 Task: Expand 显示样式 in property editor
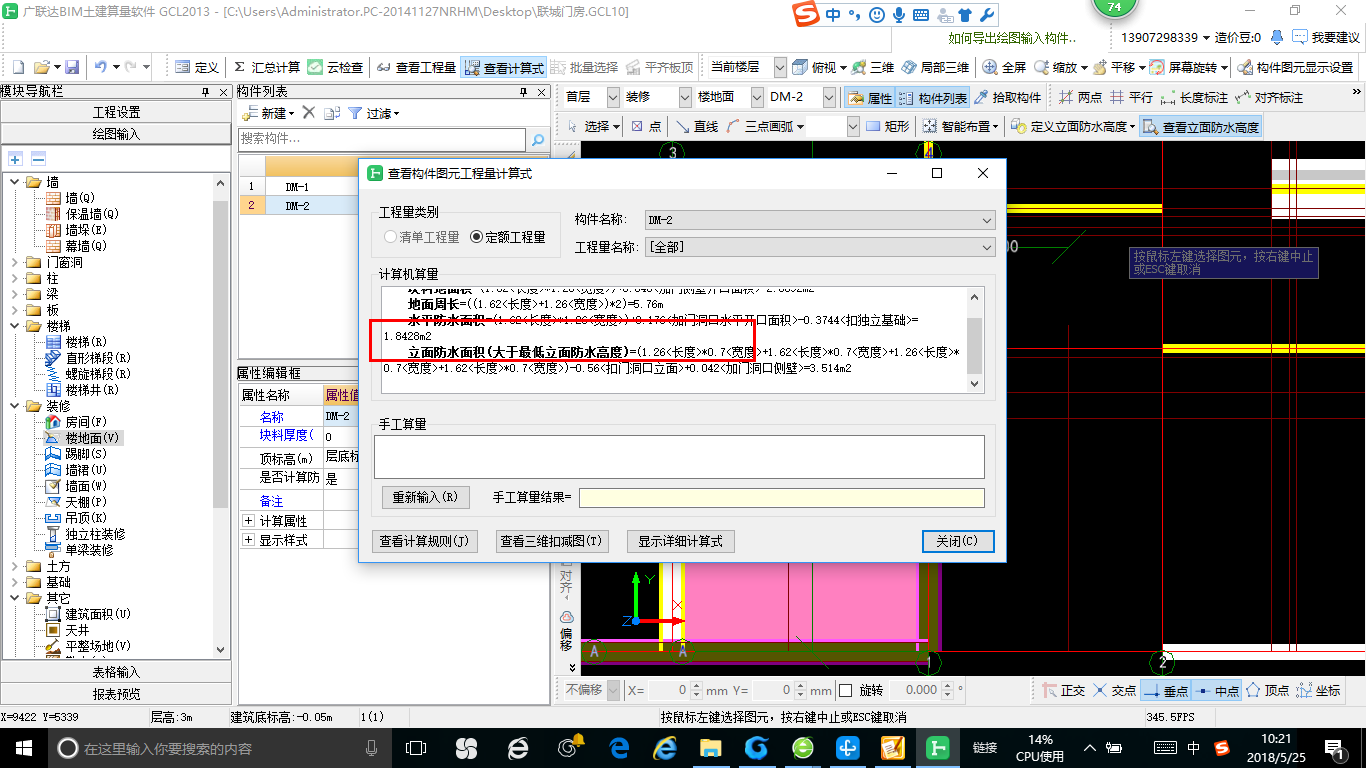[x=248, y=540]
